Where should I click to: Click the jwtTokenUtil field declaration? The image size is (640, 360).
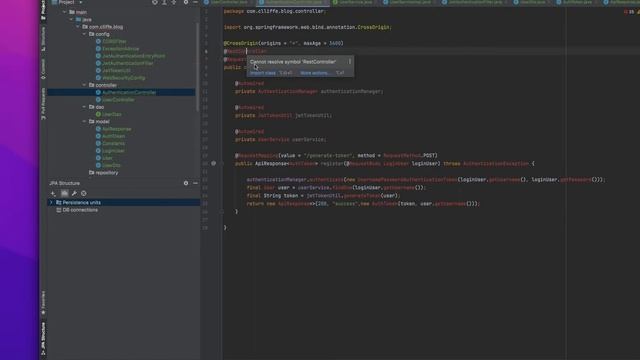pos(283,116)
